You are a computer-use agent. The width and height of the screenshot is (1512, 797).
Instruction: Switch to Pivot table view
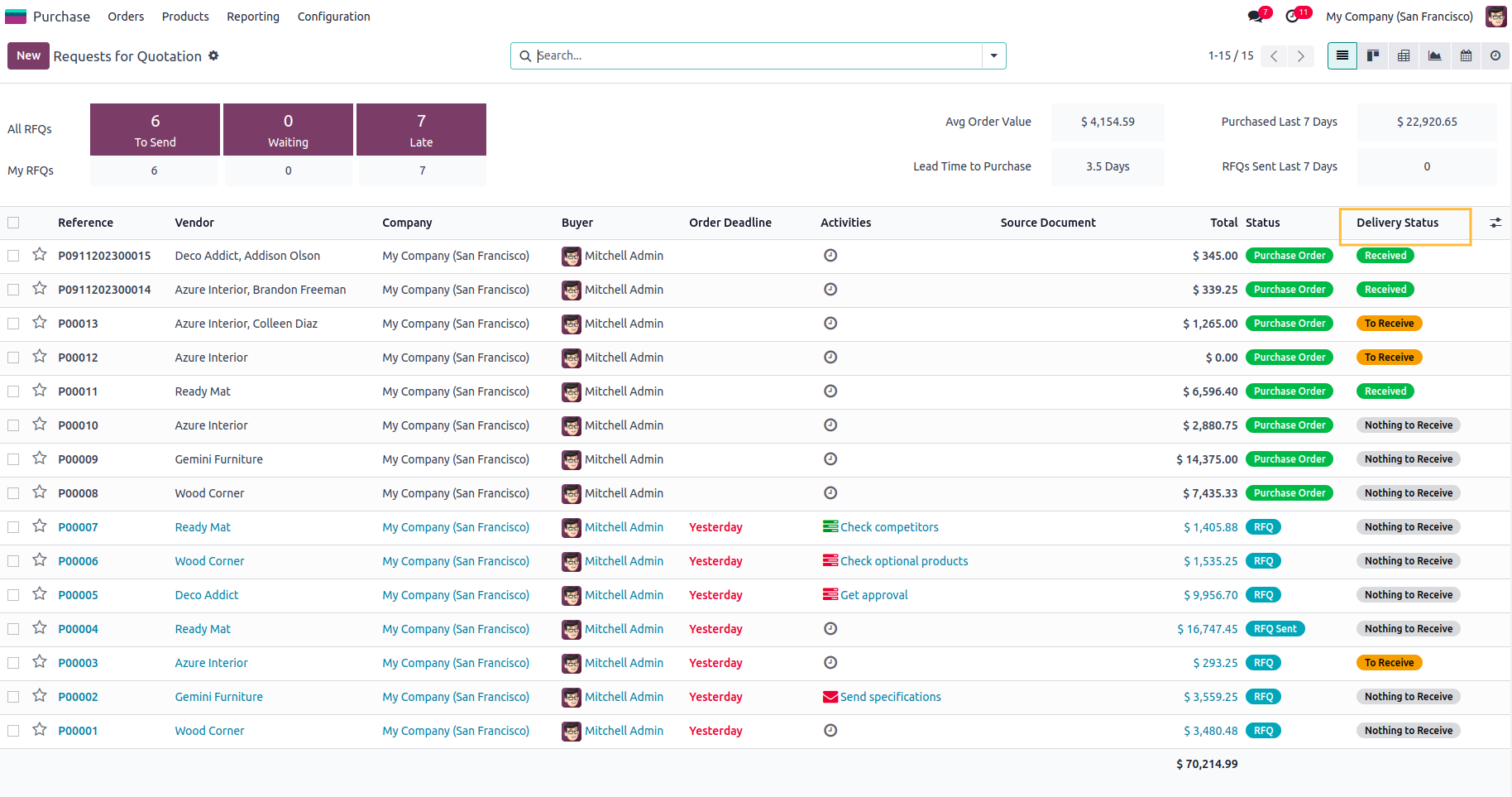[1404, 55]
